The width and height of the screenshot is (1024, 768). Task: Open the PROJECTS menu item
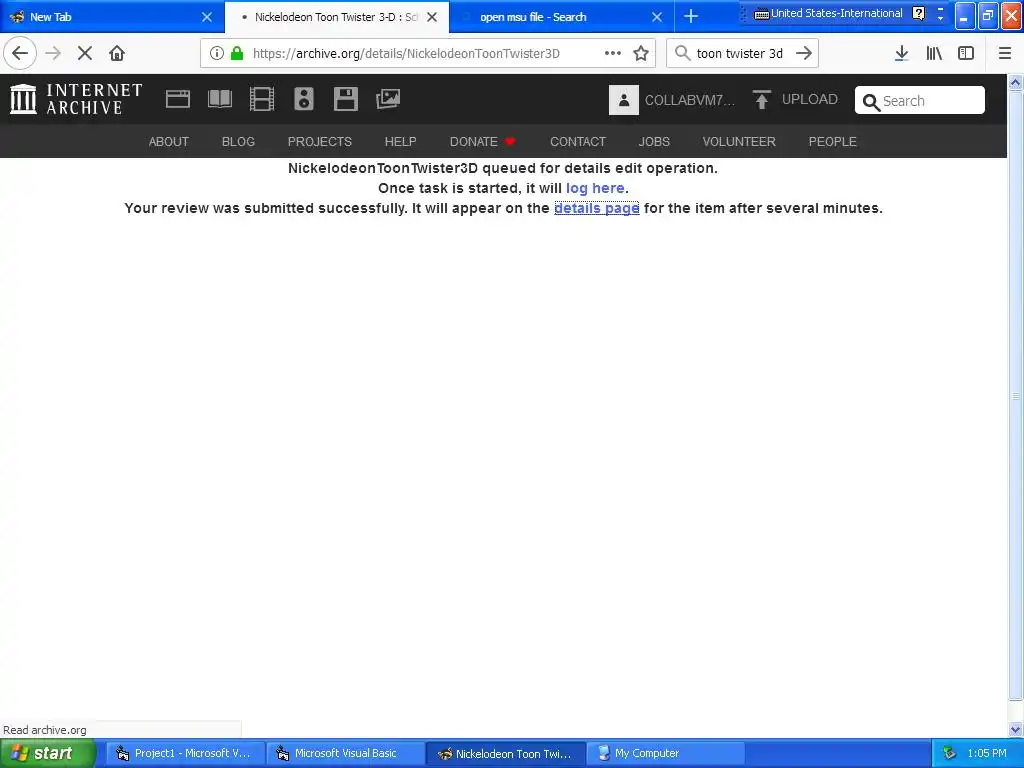[x=320, y=142]
